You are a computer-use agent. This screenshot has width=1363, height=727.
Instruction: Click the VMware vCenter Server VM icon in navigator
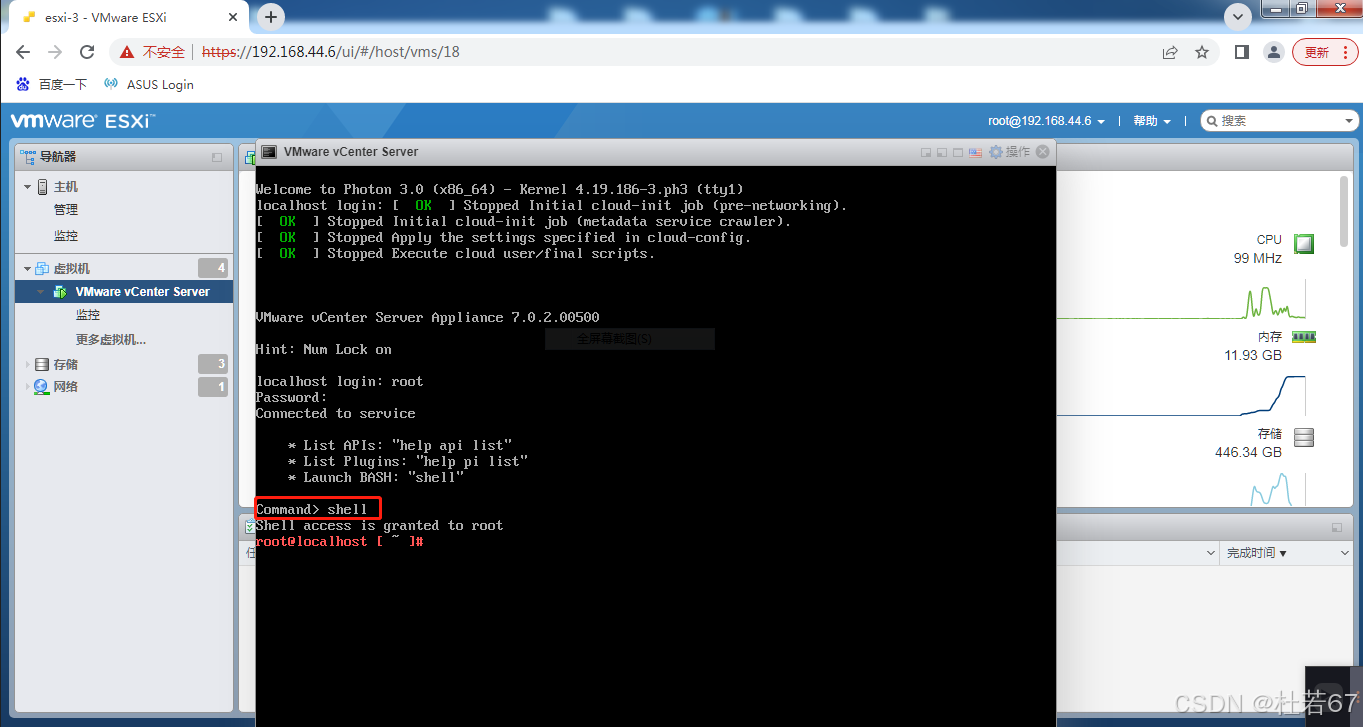tap(61, 292)
